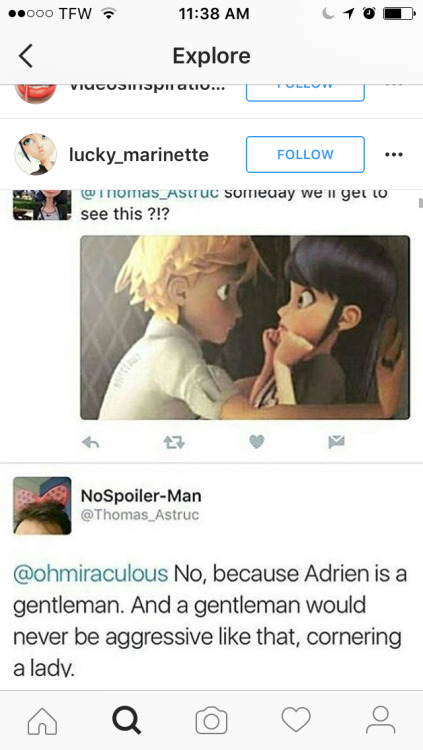Follow lucky_marinette
The image size is (423, 750).
point(305,154)
